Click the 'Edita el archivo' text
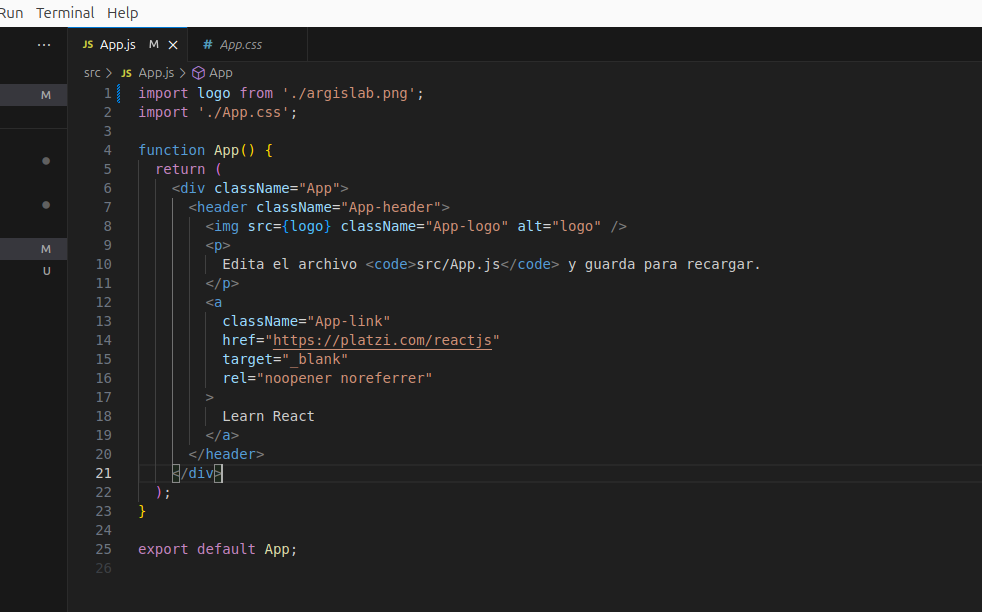Viewport: 982px width, 612px height. [x=289, y=264]
